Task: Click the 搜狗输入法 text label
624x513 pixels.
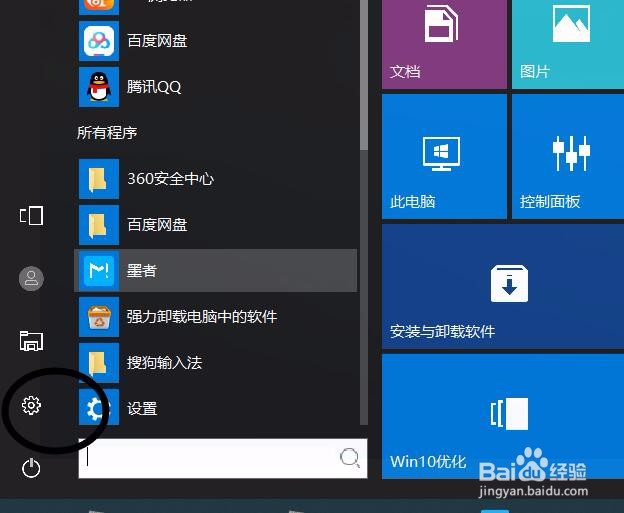Action: coord(164,363)
